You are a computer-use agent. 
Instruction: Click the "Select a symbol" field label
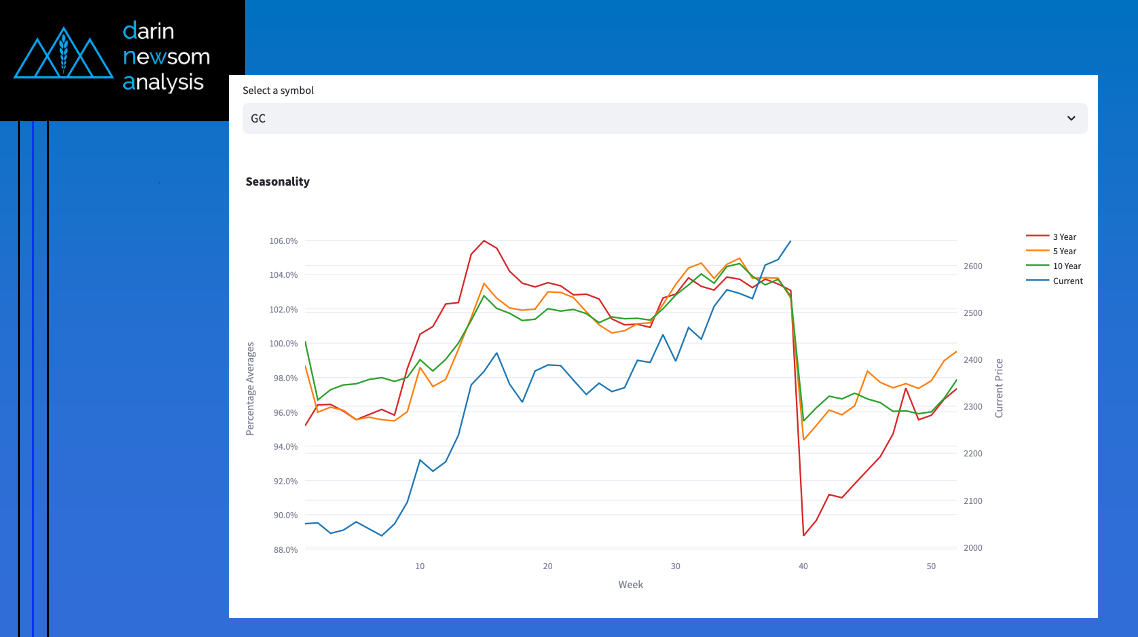click(x=278, y=90)
